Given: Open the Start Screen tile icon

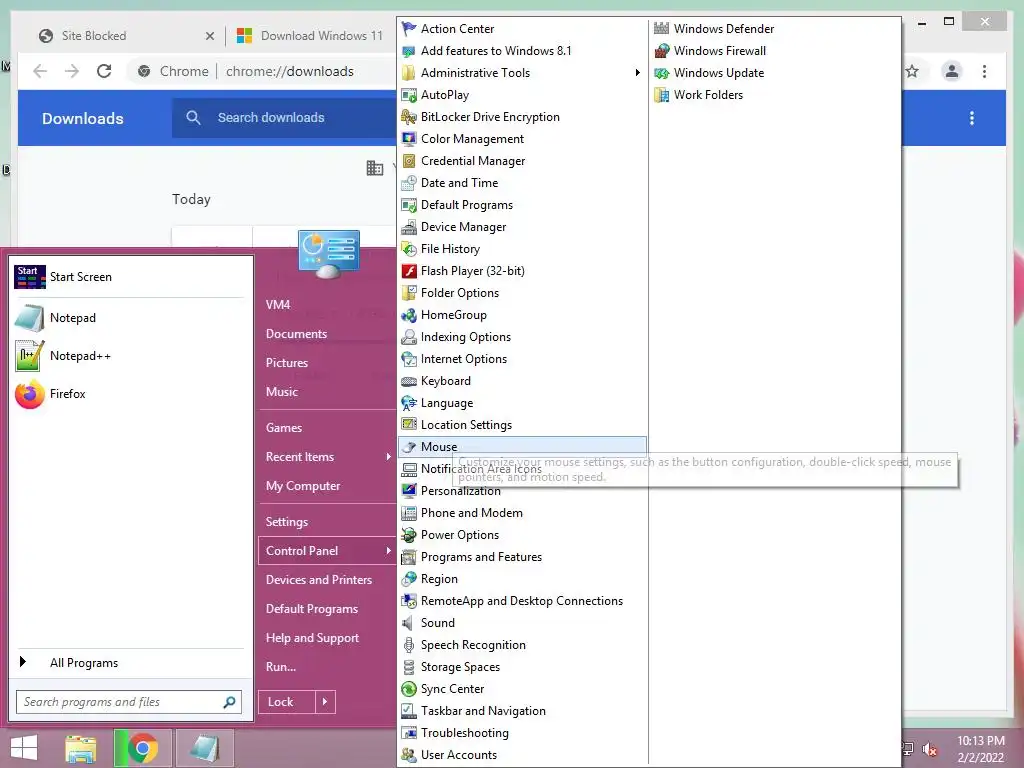Looking at the screenshot, I should pos(29,277).
